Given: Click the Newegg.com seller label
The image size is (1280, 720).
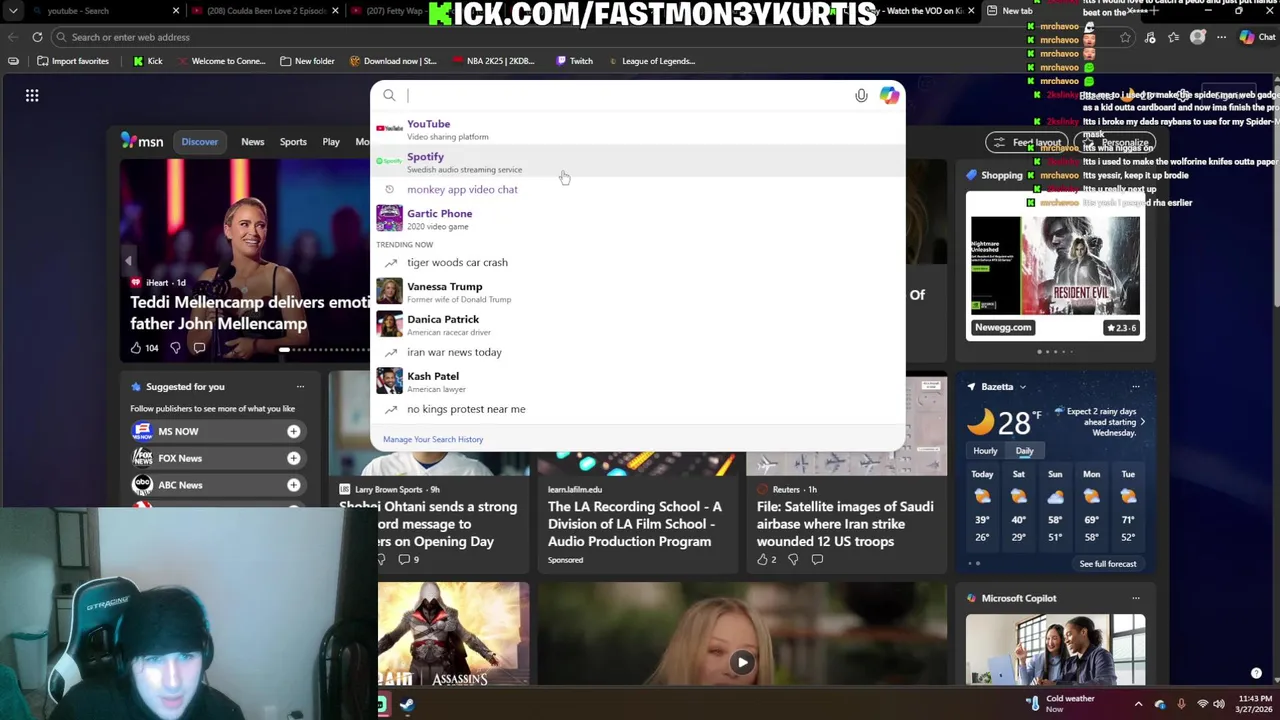Looking at the screenshot, I should (1003, 327).
